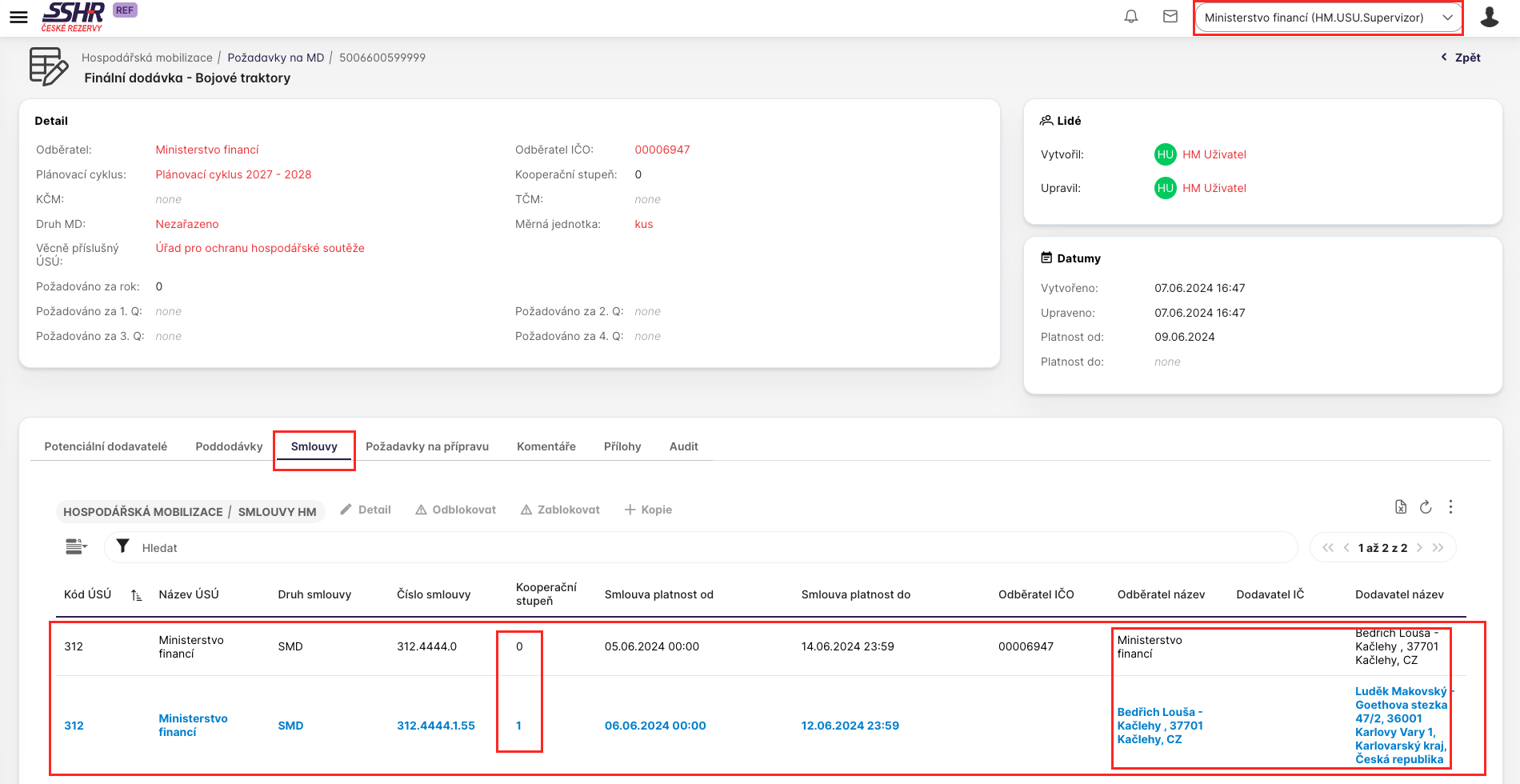Open table more options (three dots)

click(x=1450, y=507)
